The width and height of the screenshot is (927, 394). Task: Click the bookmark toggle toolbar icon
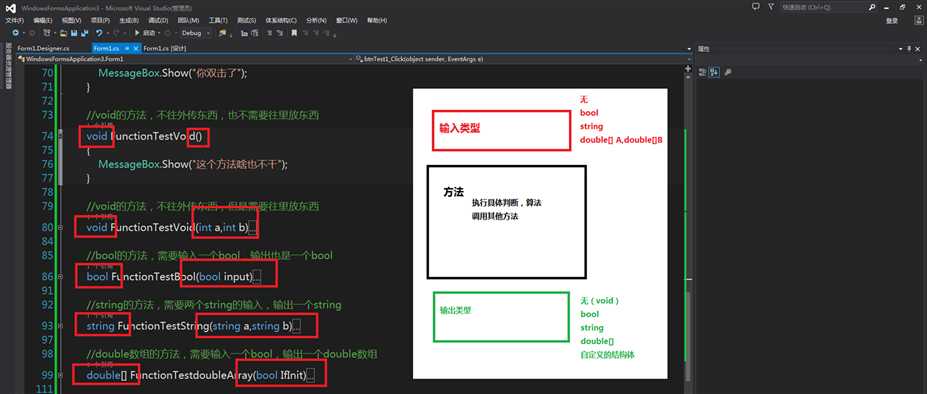(294, 33)
